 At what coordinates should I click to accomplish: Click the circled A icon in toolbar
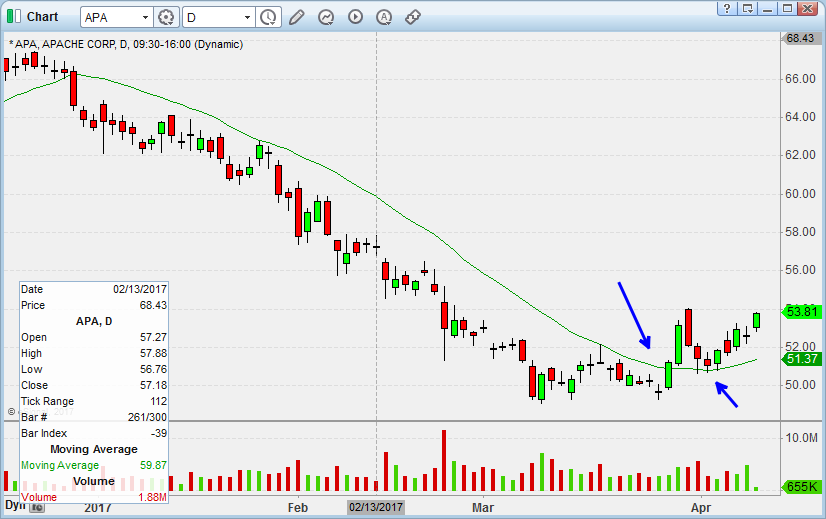click(384, 17)
